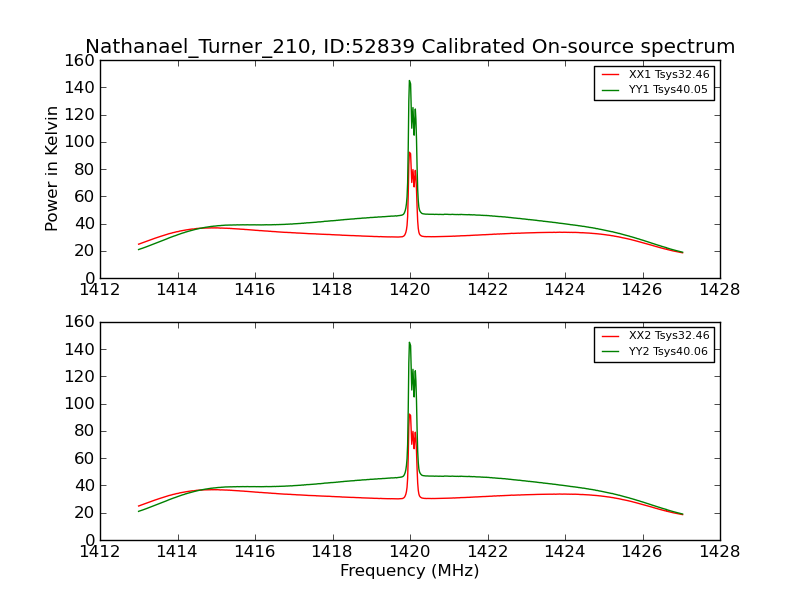
Task: Click the XX1 Tsys32.46 legend entry
Action: point(655,74)
